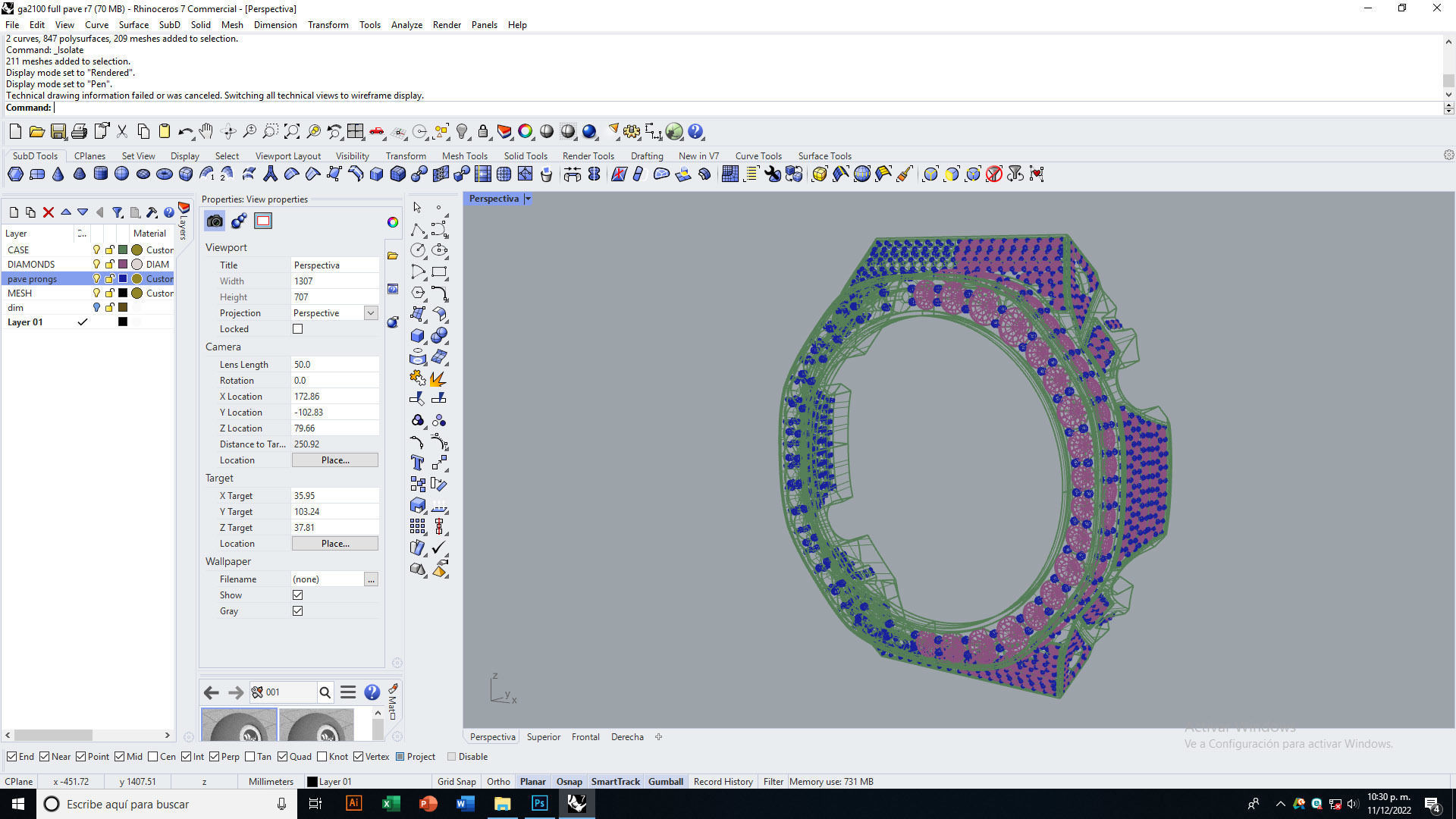Viewport: 1456px width, 819px height.
Task: Click Lens Length value field
Action: [x=334, y=365]
